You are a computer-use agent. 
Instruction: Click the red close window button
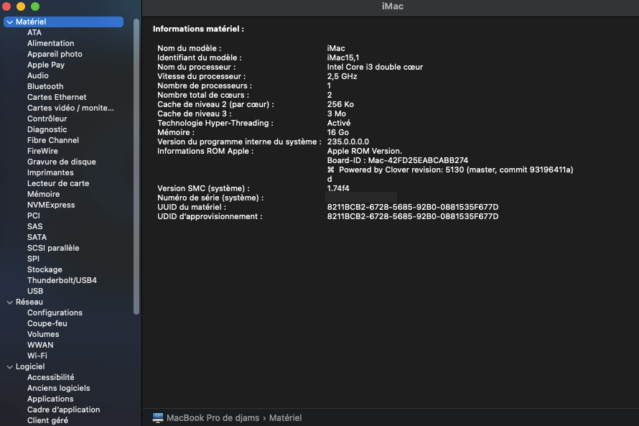[6, 6]
